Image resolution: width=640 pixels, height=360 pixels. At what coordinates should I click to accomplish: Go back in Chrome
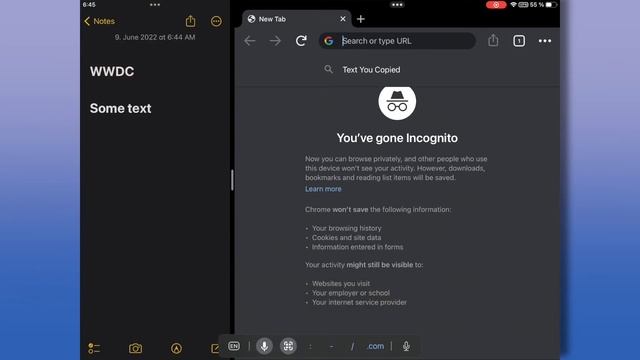tap(250, 41)
